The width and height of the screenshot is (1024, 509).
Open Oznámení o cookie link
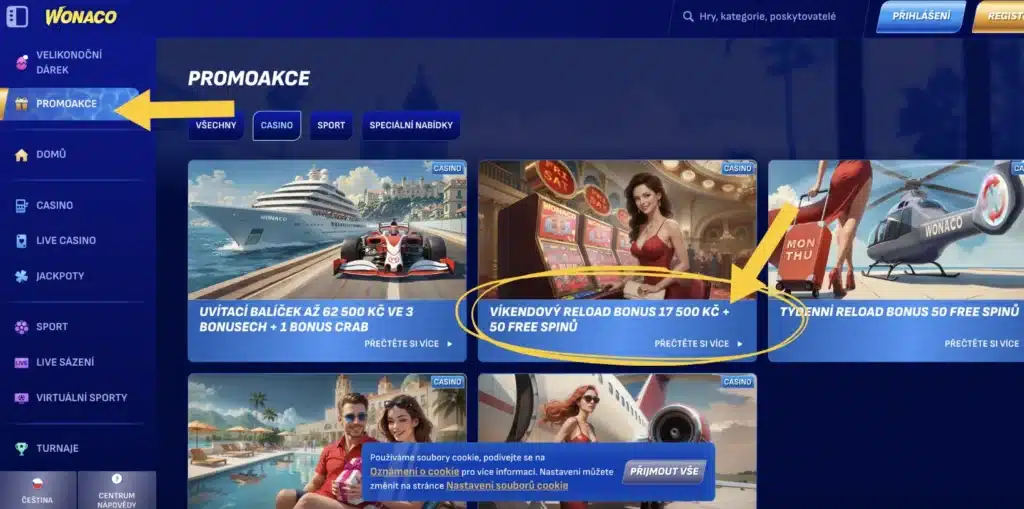tap(414, 471)
